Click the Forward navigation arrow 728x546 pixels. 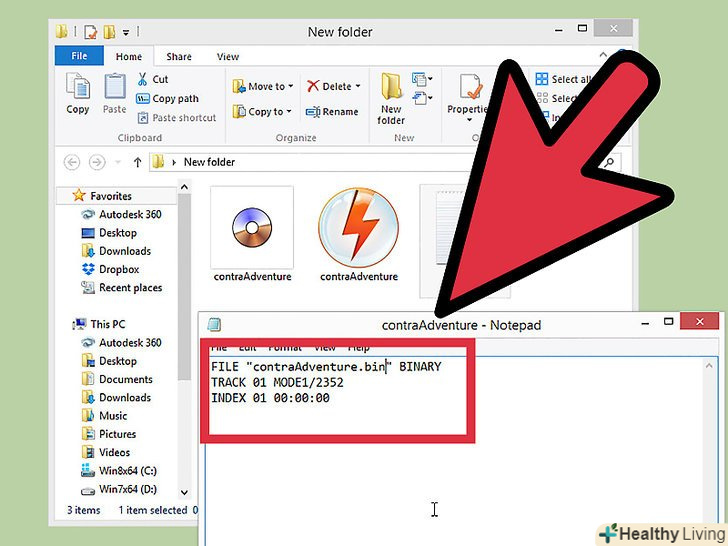click(97, 162)
